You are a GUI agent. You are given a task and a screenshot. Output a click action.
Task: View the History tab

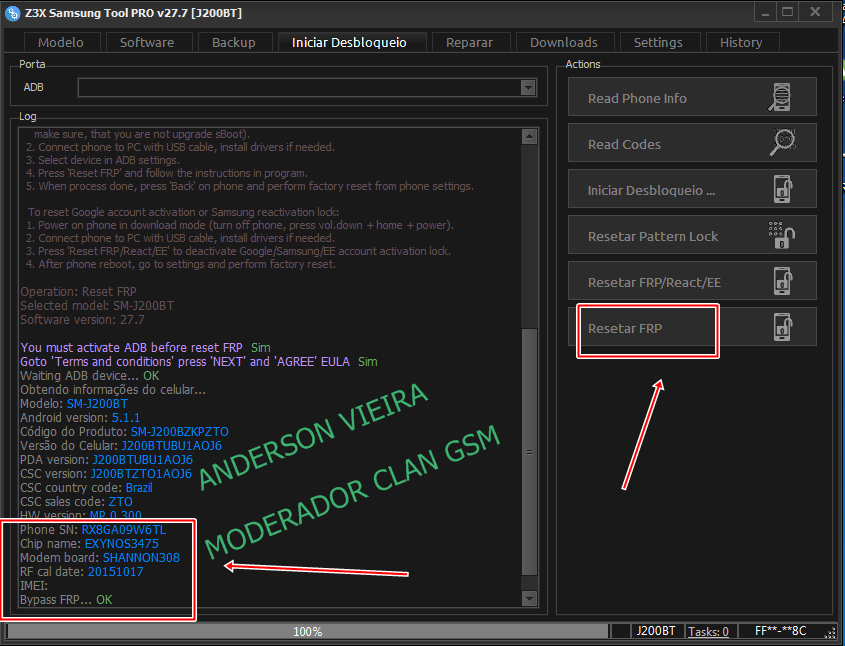(x=741, y=43)
